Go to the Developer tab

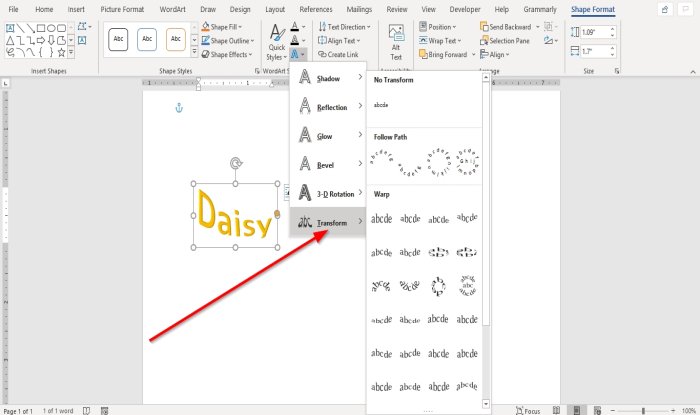click(x=465, y=9)
